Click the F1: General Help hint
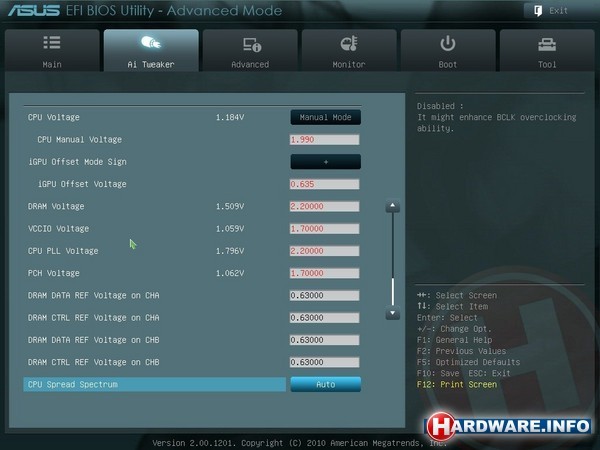600x450 pixels. 455,340
